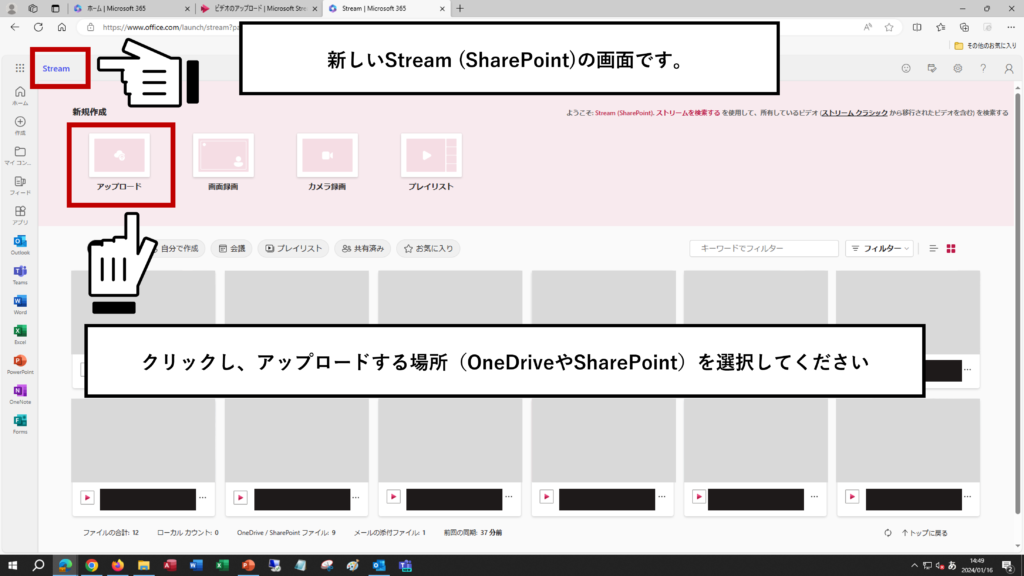
Task: Open the ストリーム クラシック link
Action: tap(855, 113)
